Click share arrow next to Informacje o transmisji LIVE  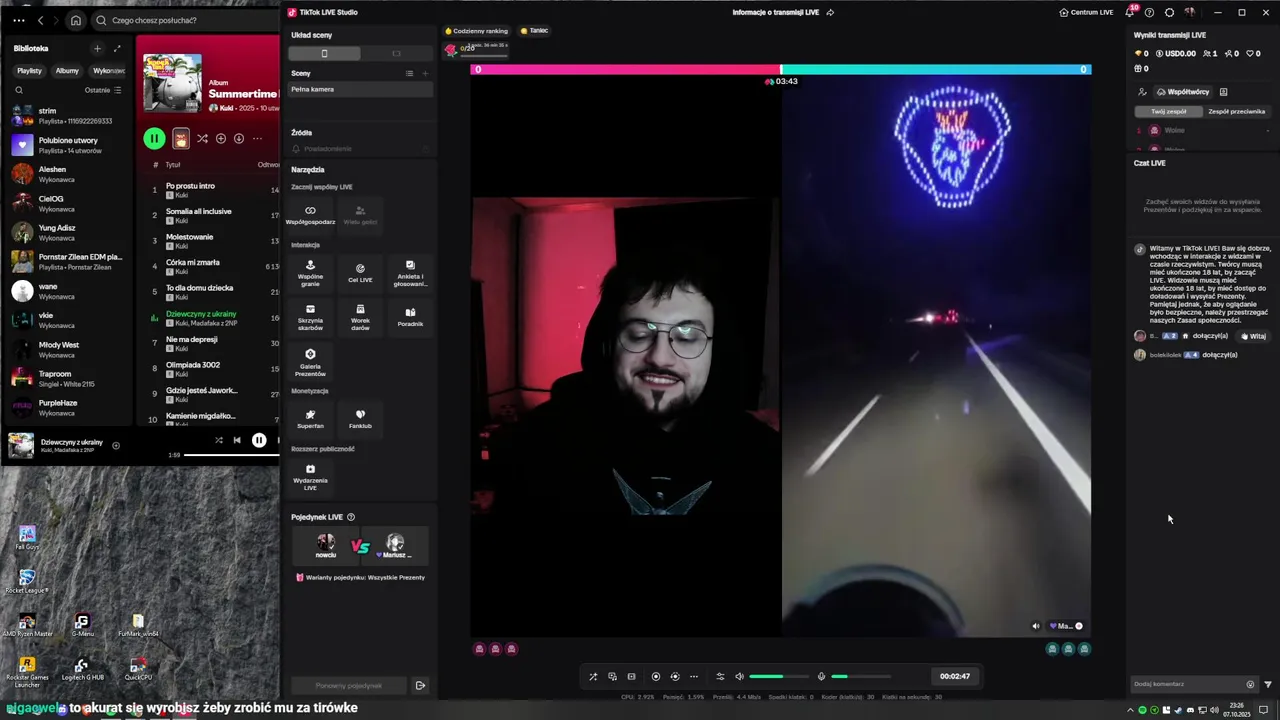click(x=830, y=12)
